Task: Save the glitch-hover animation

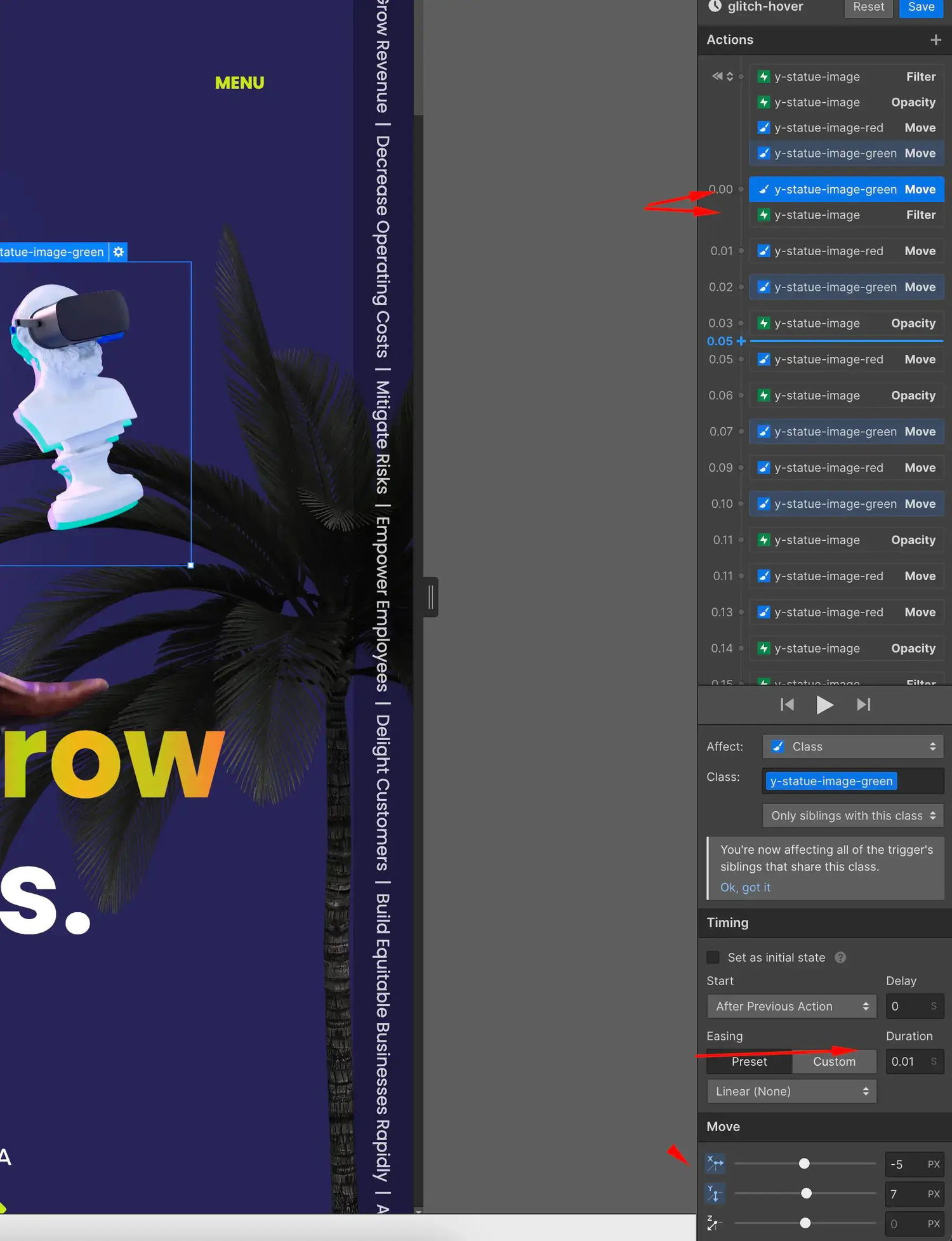Action: pyautogui.click(x=921, y=7)
